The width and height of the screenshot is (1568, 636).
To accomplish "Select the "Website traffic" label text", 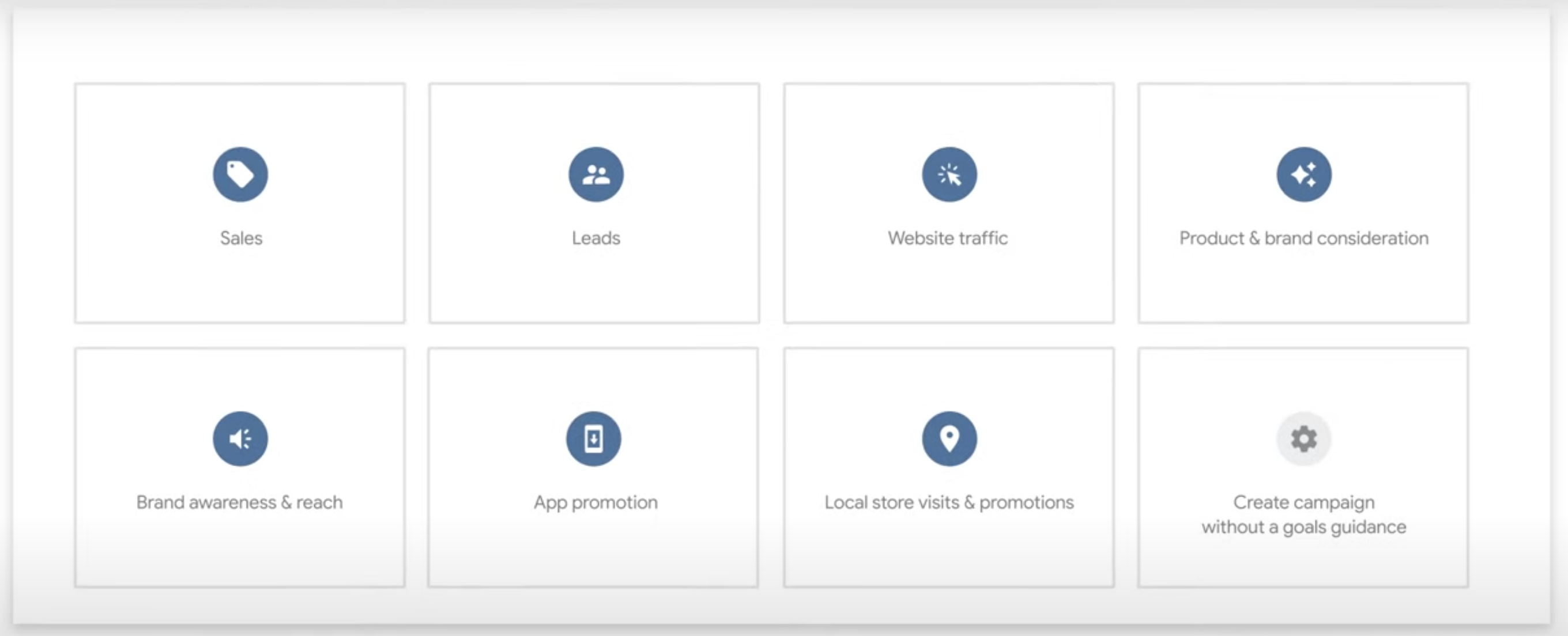I will (x=948, y=238).
